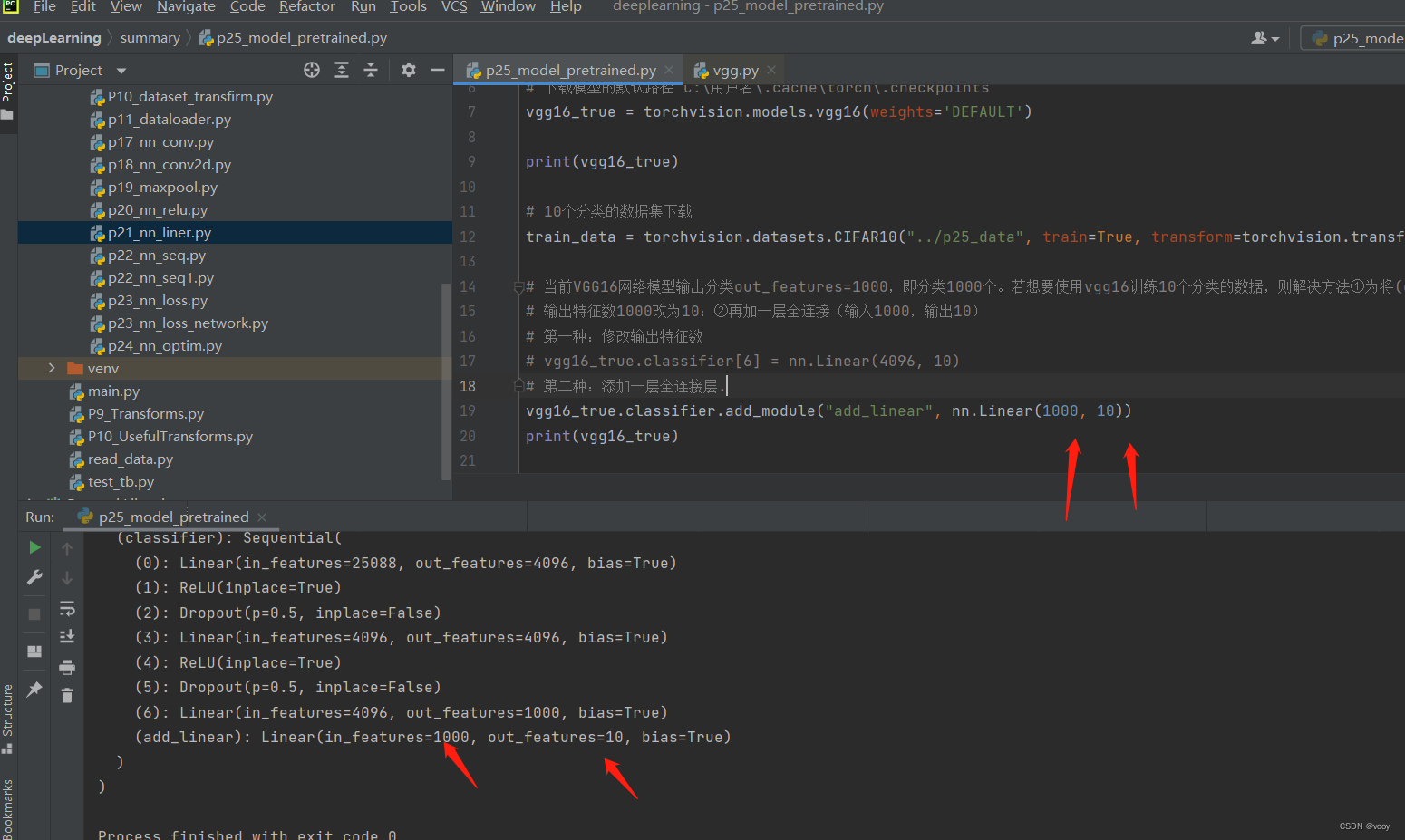1405x840 pixels.
Task: Click the p25_model_pretrained.py breadcrumb
Action: (293, 38)
